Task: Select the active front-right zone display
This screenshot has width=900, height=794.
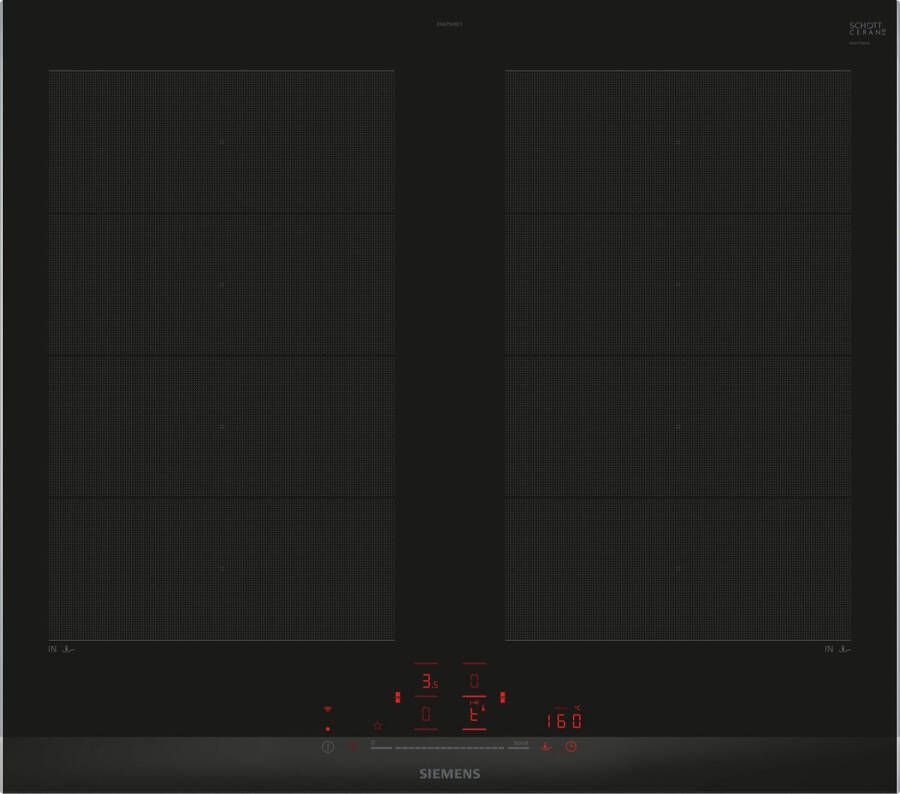Action: pos(474,714)
